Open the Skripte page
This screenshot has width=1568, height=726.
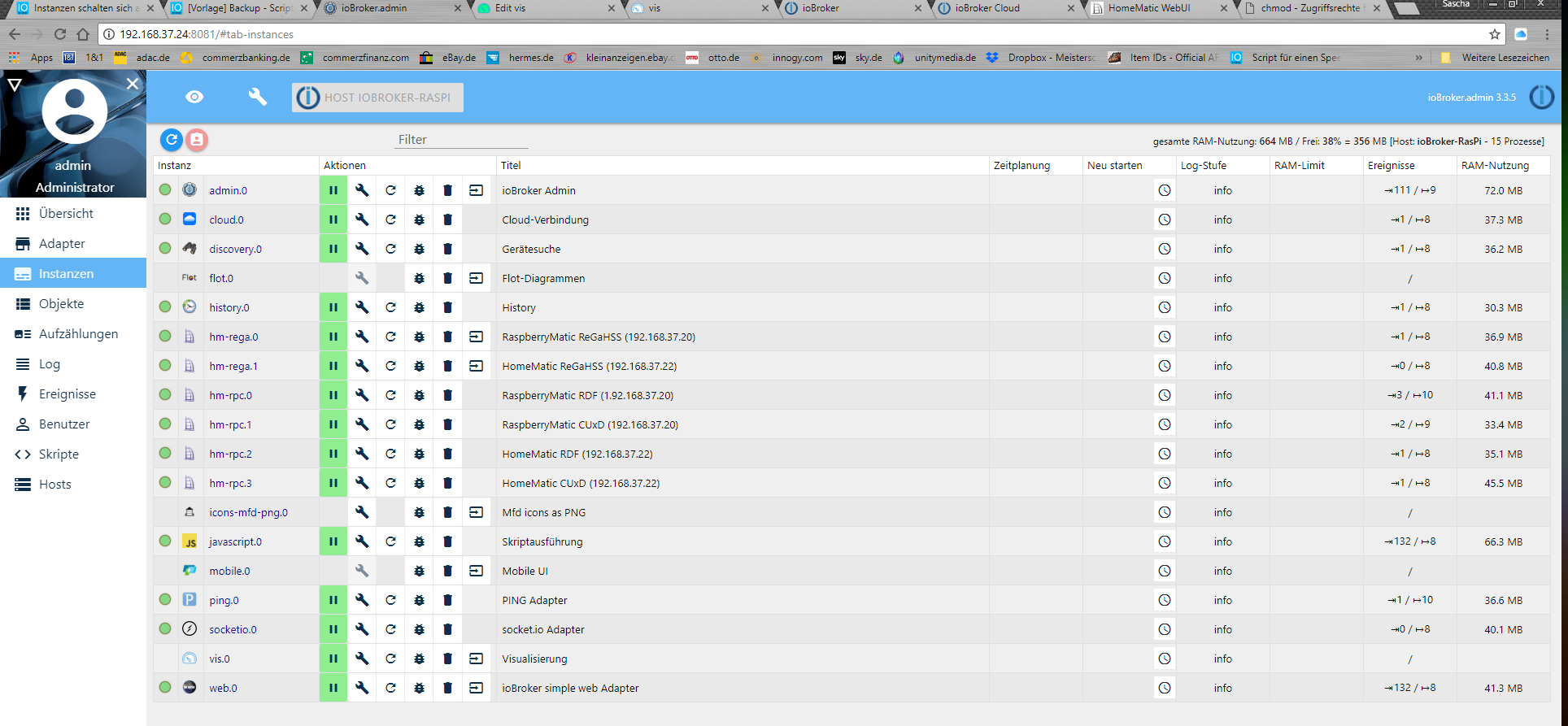click(73, 454)
